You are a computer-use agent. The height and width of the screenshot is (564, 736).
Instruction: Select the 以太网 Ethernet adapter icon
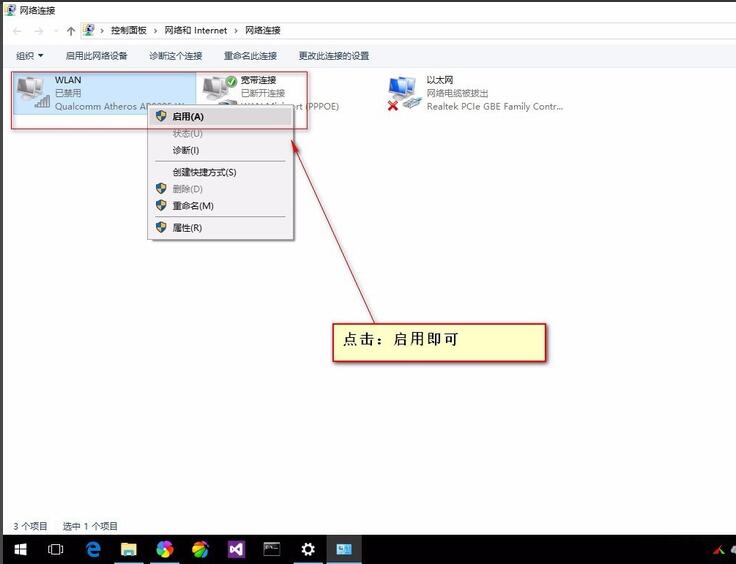(403, 92)
